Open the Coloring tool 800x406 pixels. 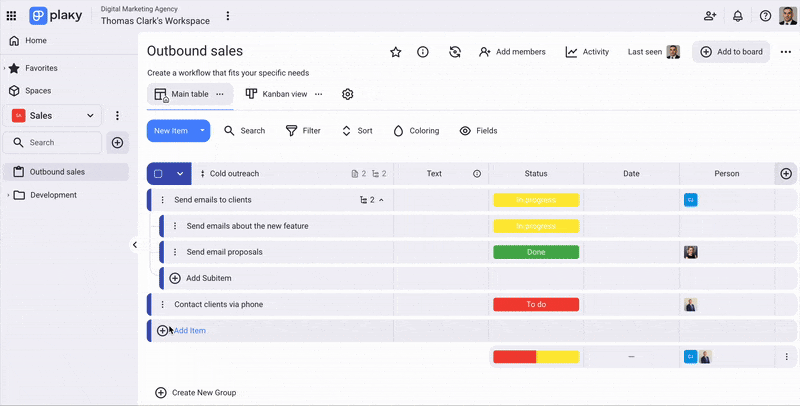(x=416, y=131)
